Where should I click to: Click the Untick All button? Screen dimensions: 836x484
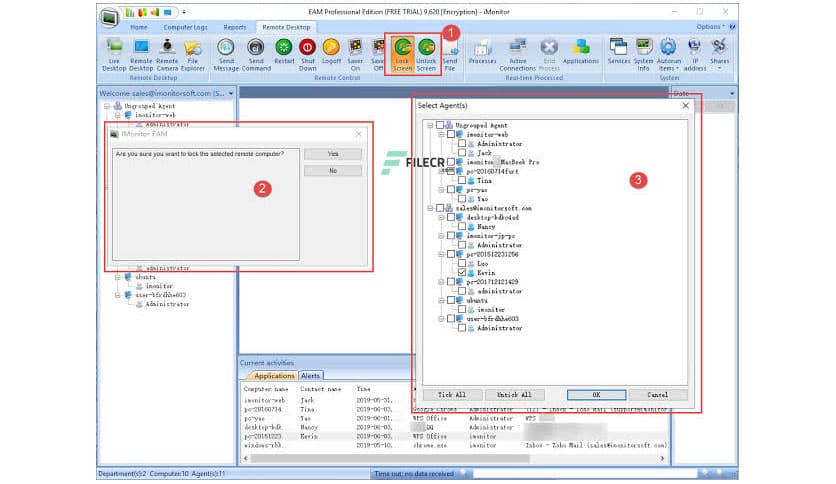click(x=515, y=395)
